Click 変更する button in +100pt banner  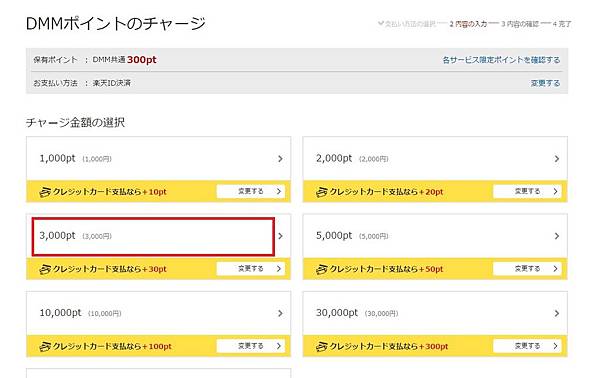(251, 346)
